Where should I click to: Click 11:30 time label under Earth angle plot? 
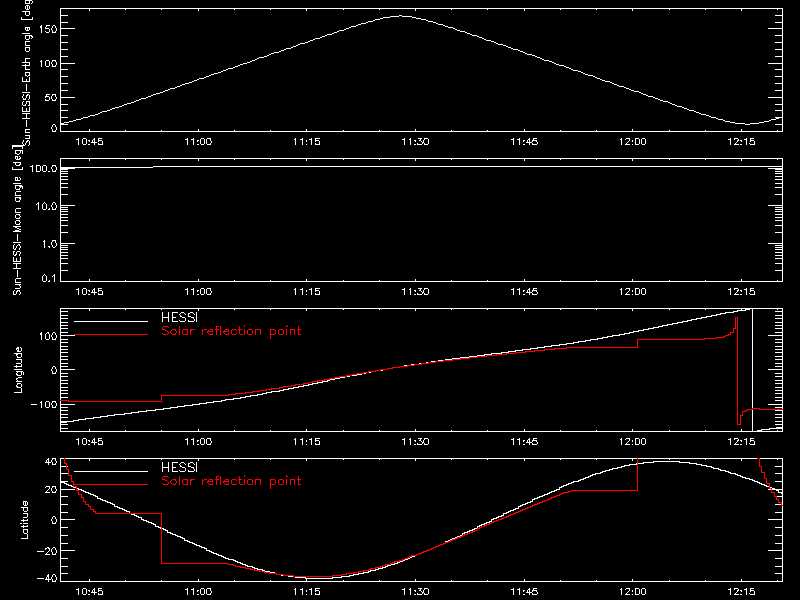[415, 142]
